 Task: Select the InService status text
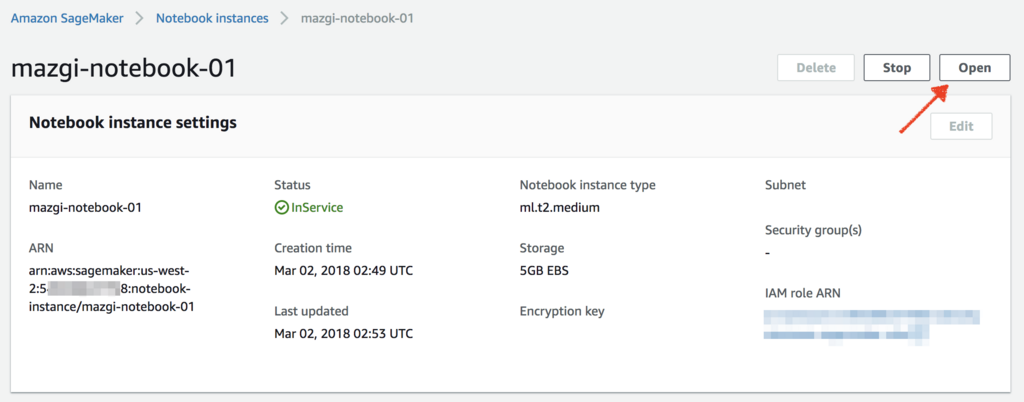pyautogui.click(x=317, y=208)
